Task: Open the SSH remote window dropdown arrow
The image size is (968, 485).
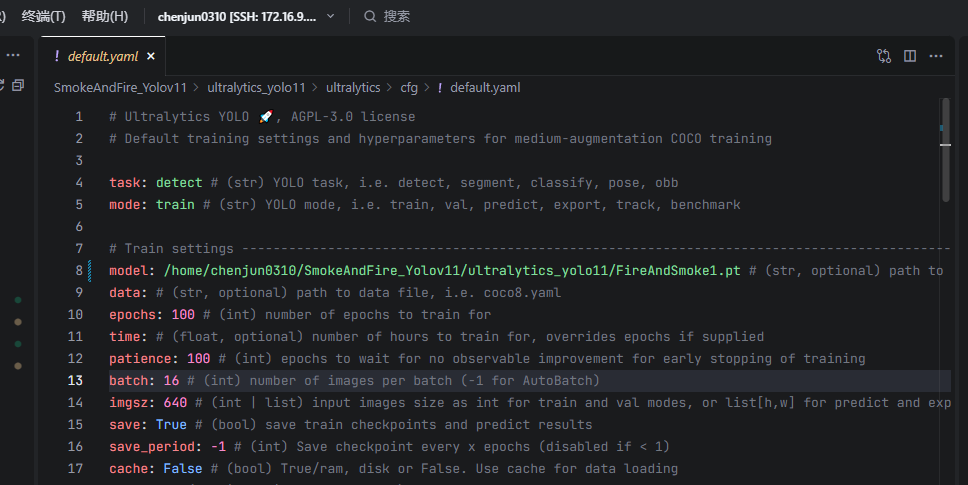Action: [330, 16]
